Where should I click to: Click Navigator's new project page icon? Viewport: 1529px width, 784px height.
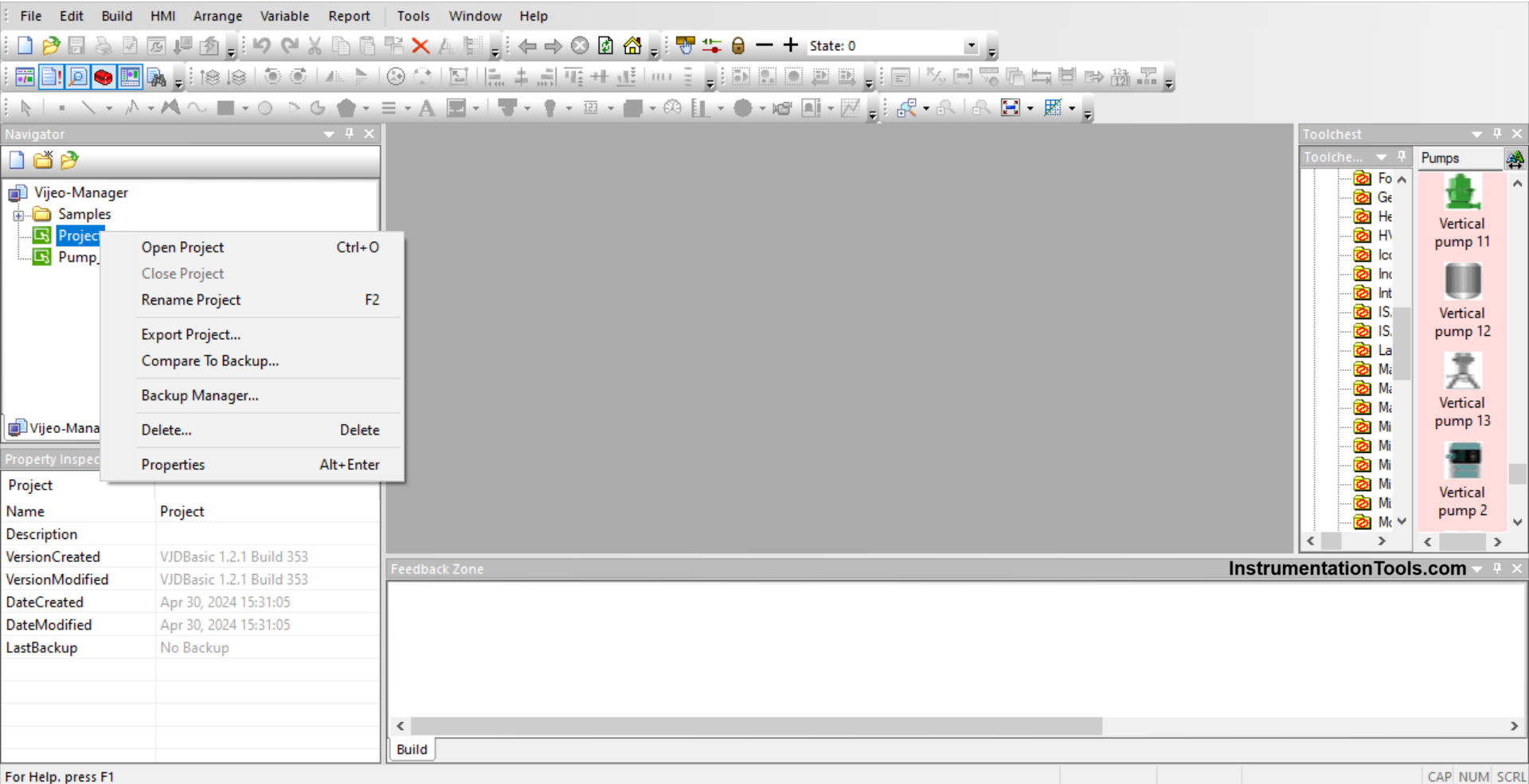tap(17, 160)
